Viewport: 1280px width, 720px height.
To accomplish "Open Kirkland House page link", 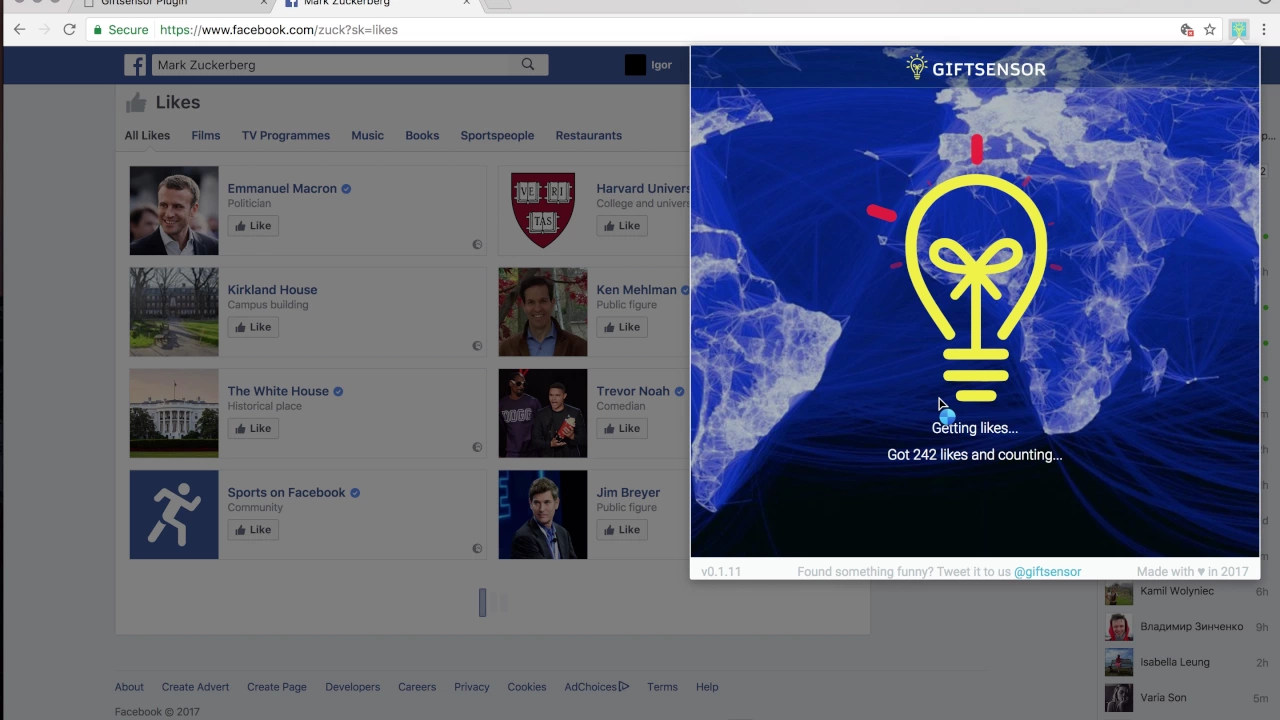I will [x=272, y=290].
